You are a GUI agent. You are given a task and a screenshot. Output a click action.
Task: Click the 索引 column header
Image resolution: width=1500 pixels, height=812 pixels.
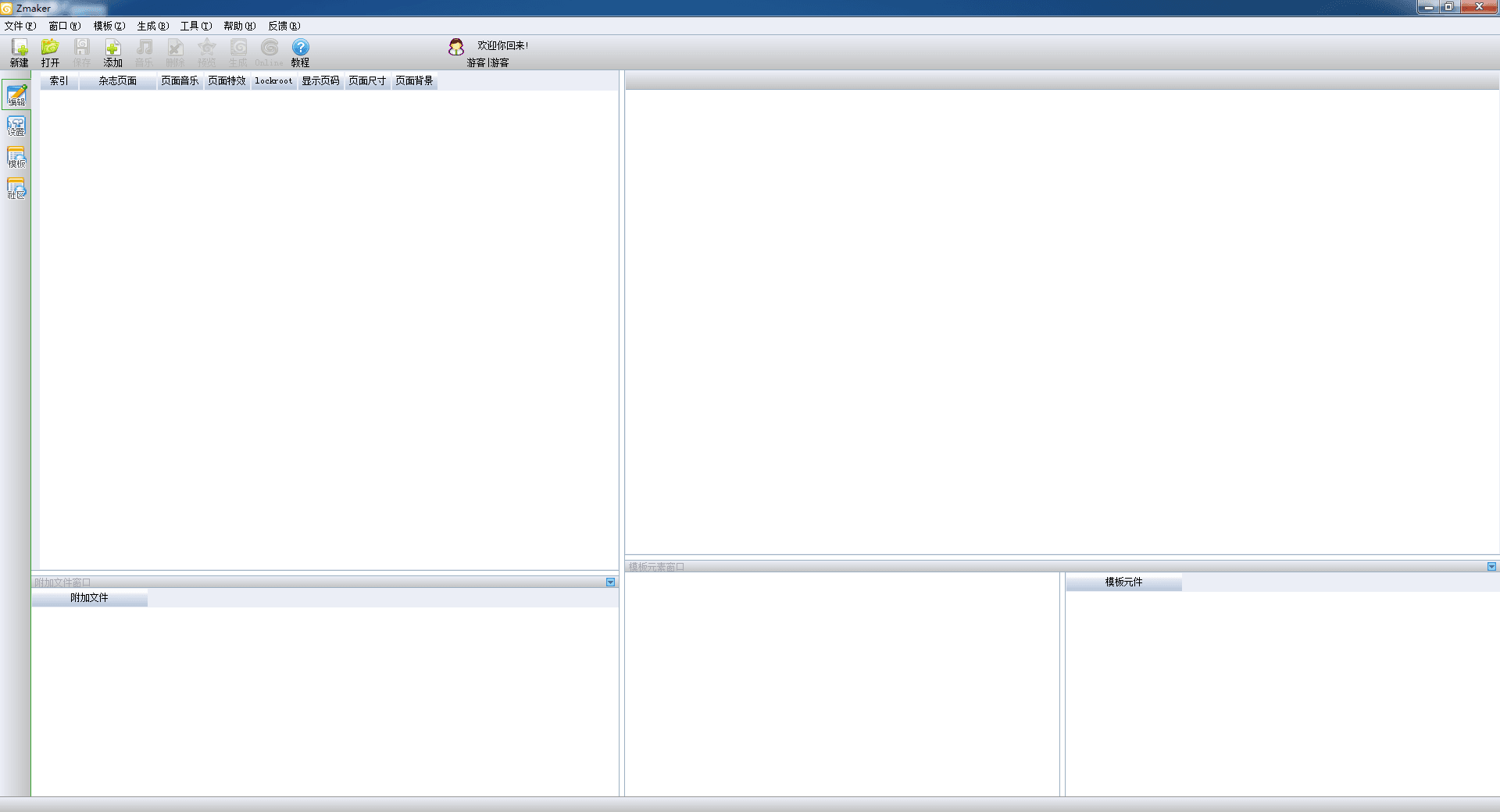click(59, 80)
